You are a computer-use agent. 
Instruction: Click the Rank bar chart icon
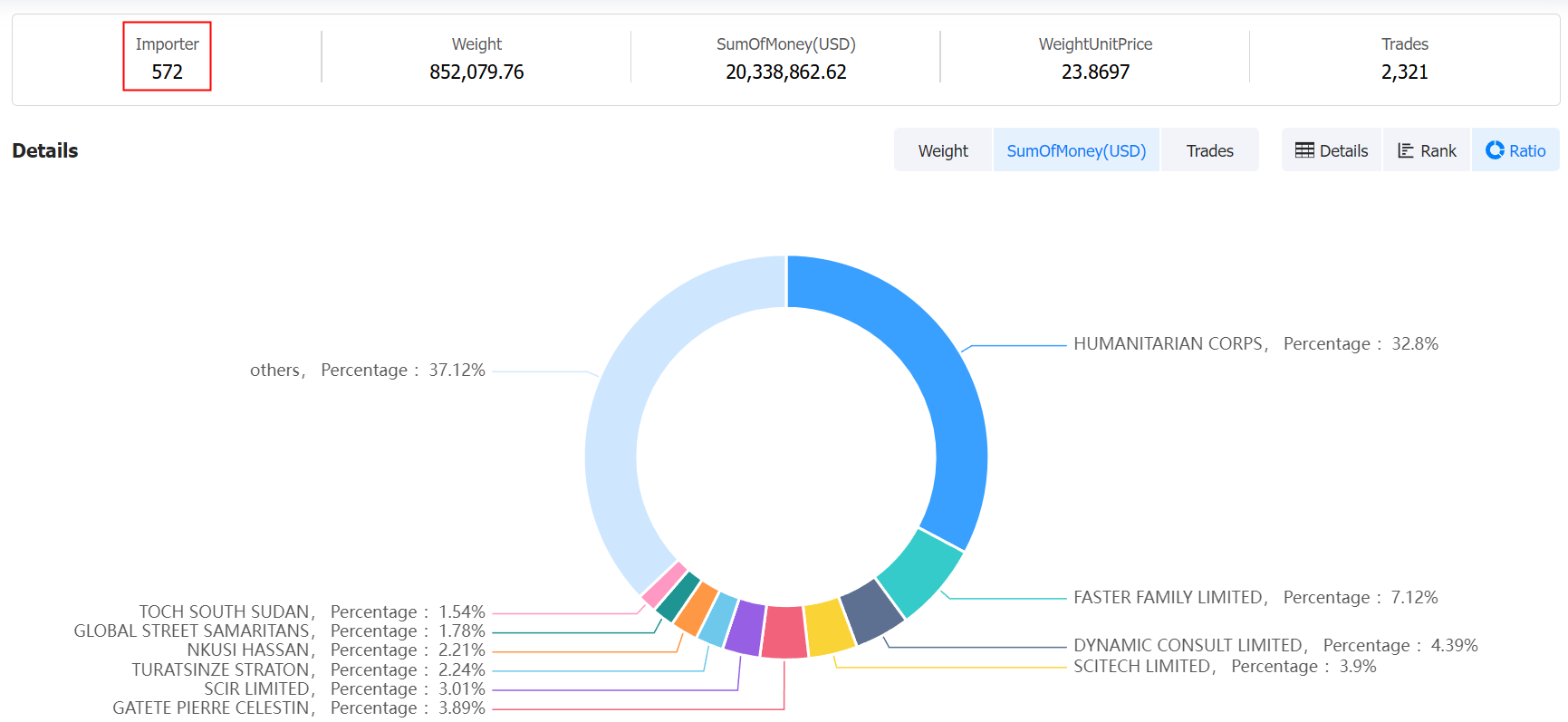click(1406, 150)
